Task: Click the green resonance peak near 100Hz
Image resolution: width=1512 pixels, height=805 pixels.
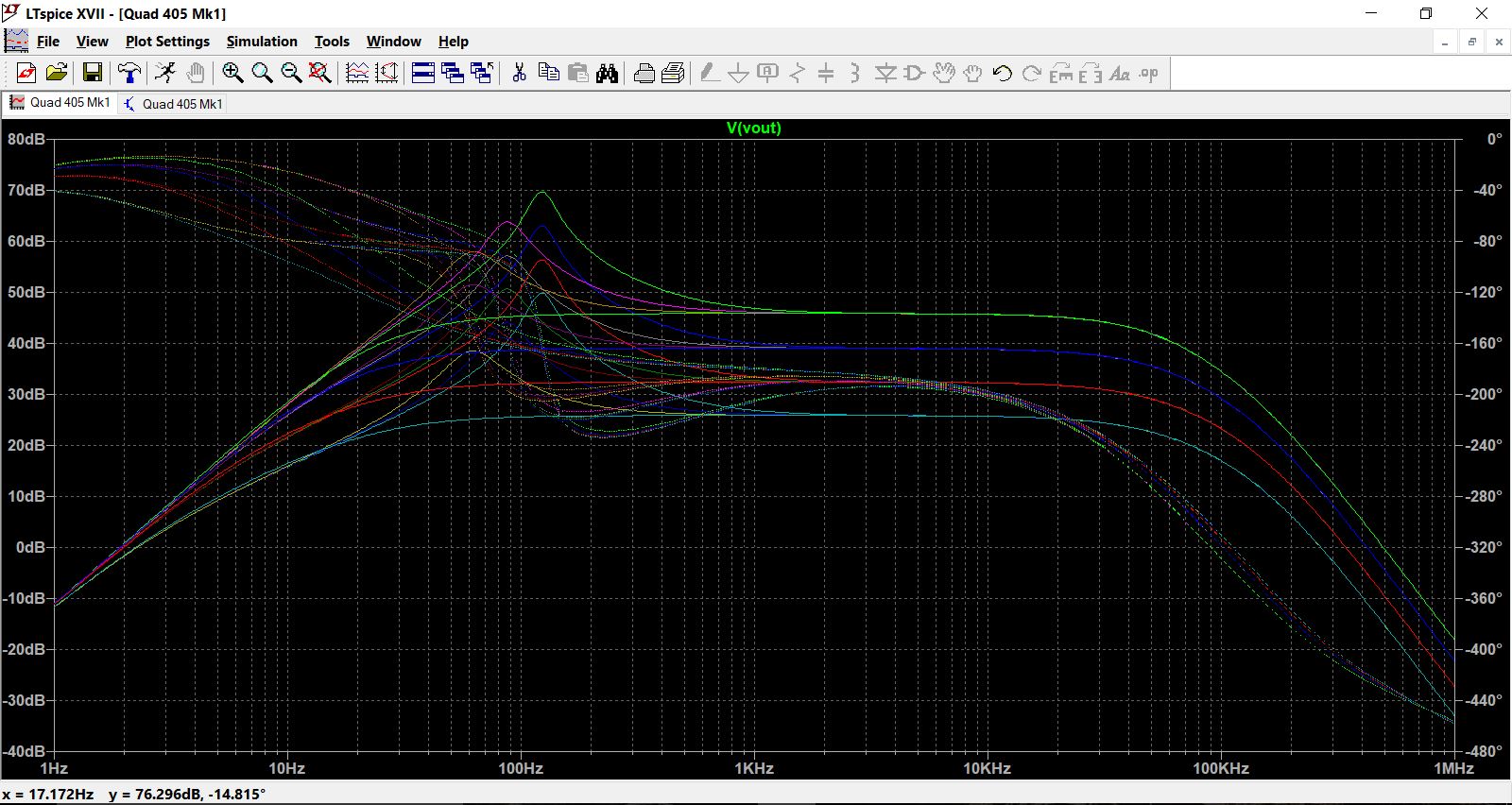Action: pos(541,193)
